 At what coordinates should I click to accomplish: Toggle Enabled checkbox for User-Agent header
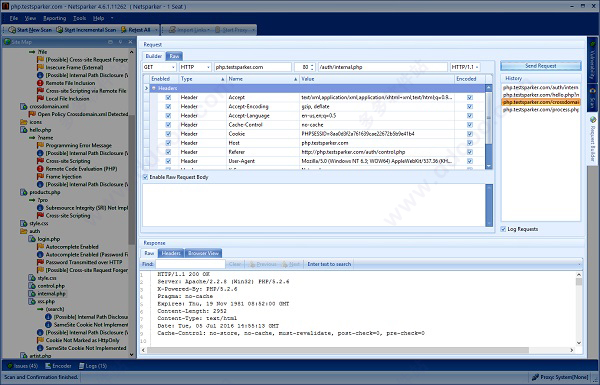pyautogui.click(x=168, y=161)
